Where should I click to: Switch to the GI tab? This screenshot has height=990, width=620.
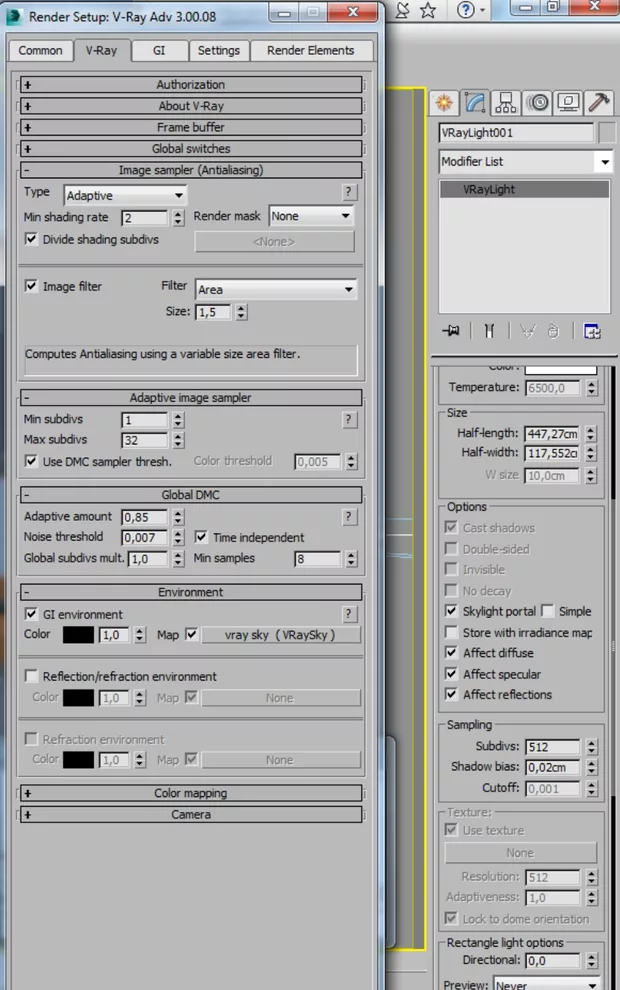pyautogui.click(x=159, y=50)
